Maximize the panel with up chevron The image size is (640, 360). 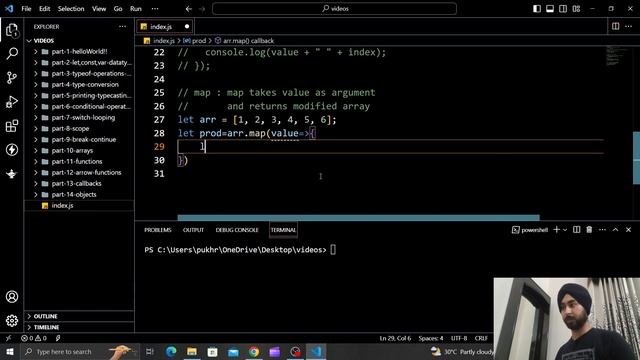tap(616, 230)
